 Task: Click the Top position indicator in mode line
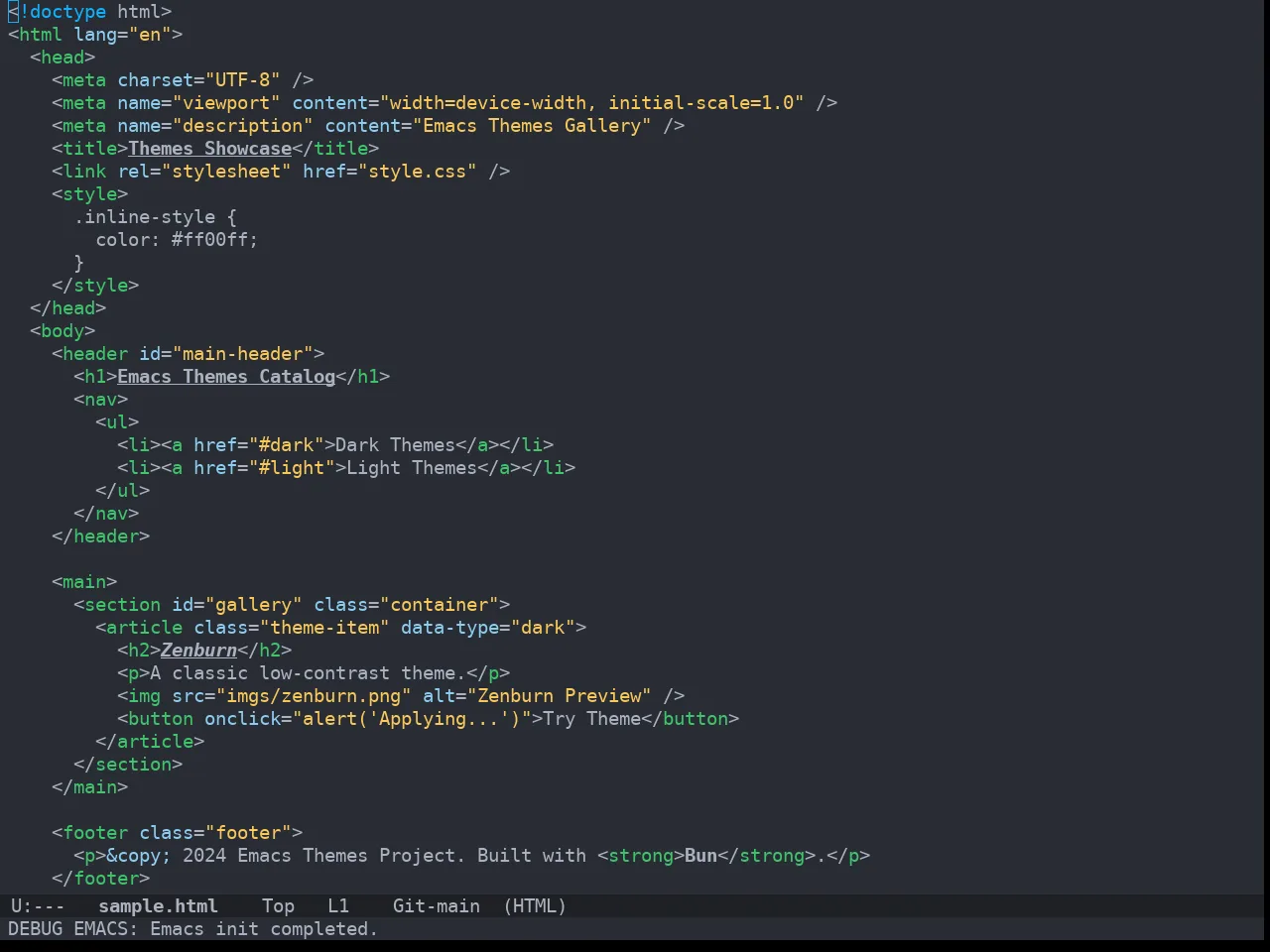(278, 905)
